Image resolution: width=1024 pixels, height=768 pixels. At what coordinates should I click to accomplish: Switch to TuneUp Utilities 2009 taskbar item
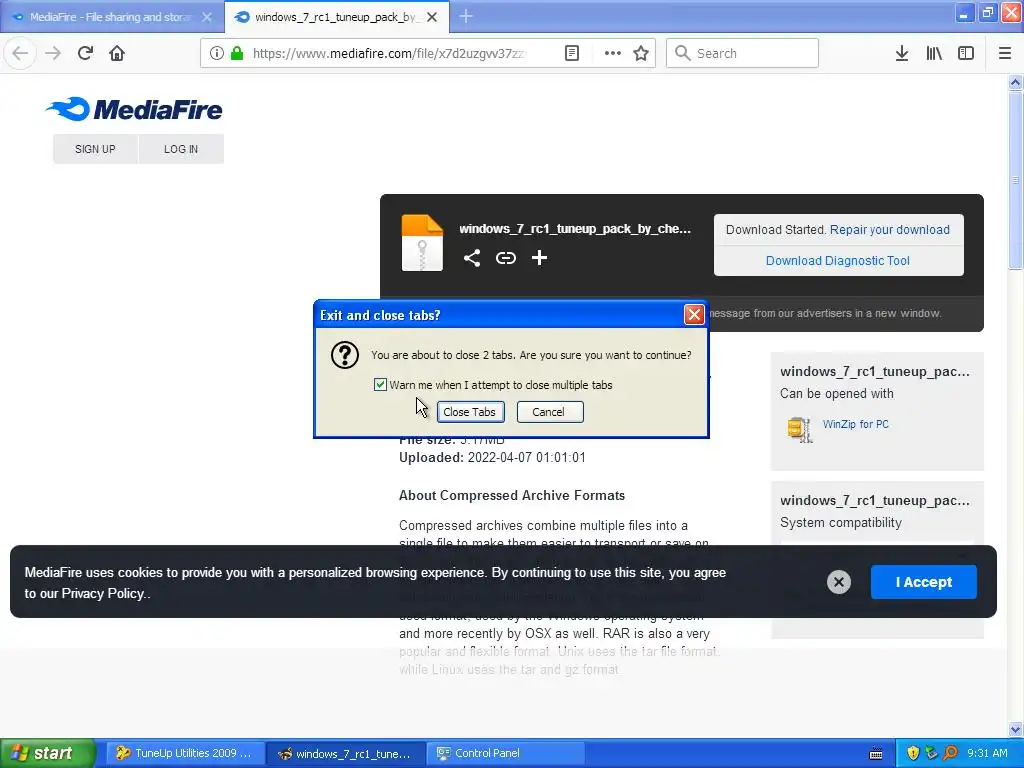[185, 753]
